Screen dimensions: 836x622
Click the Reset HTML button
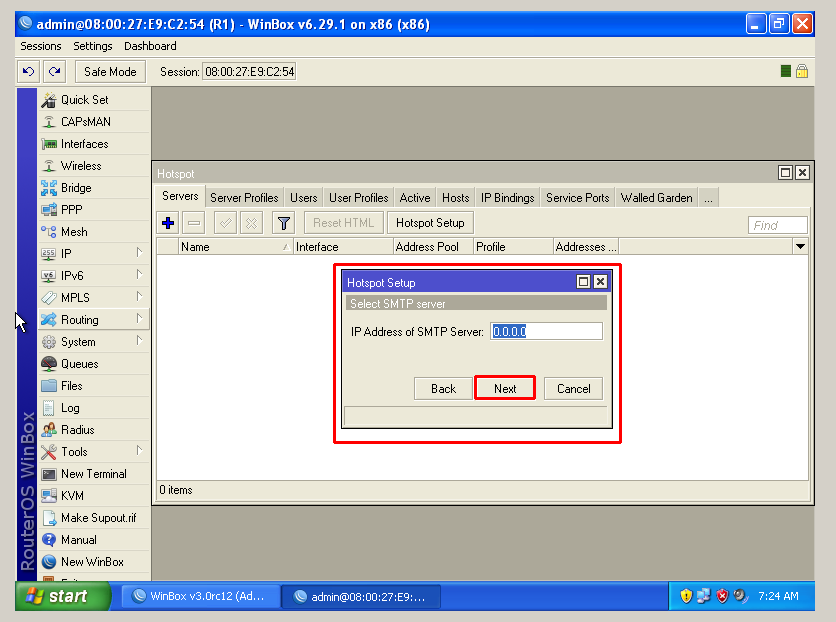point(344,223)
